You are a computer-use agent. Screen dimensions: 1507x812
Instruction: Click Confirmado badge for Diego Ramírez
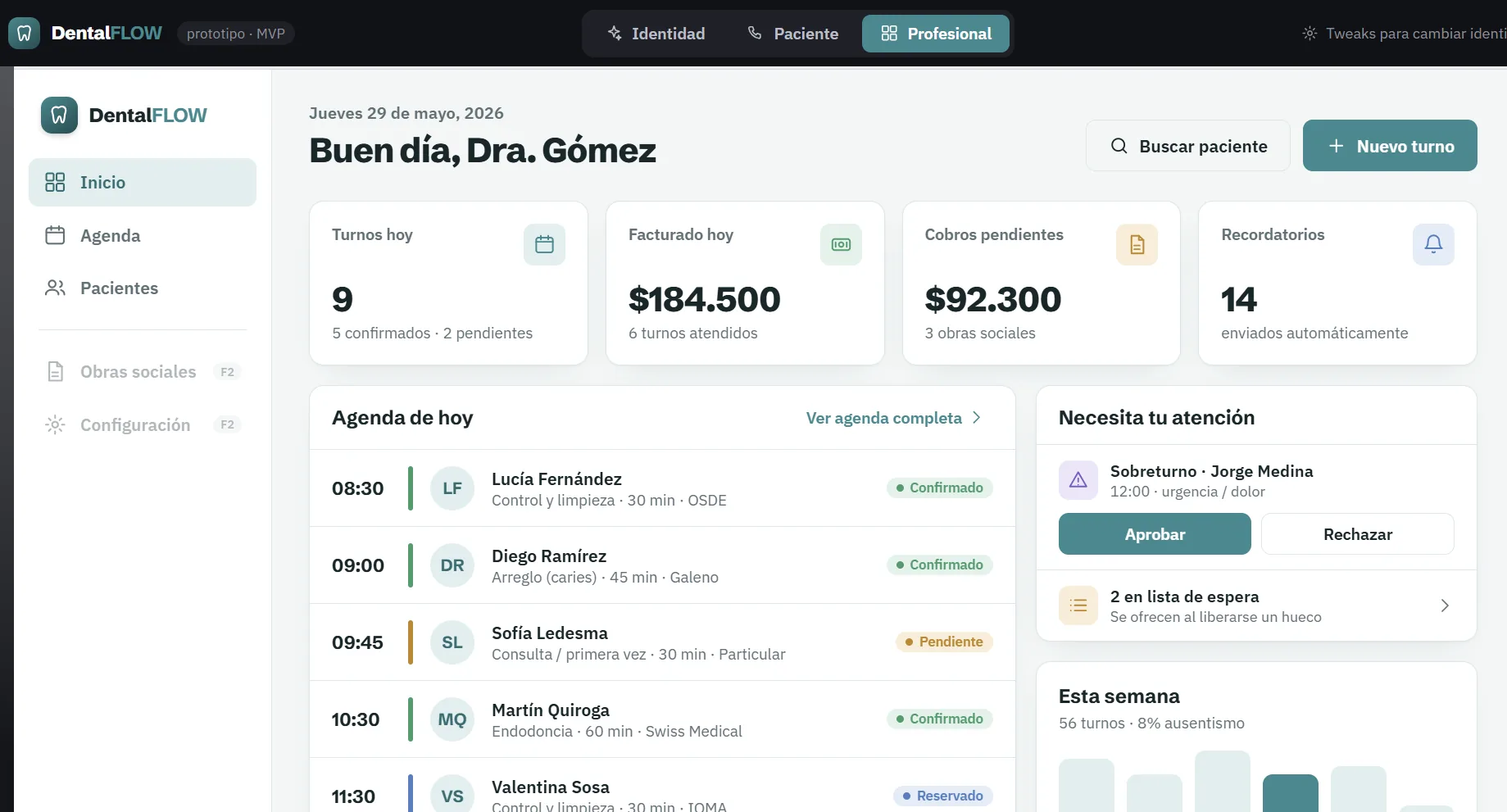(940, 565)
